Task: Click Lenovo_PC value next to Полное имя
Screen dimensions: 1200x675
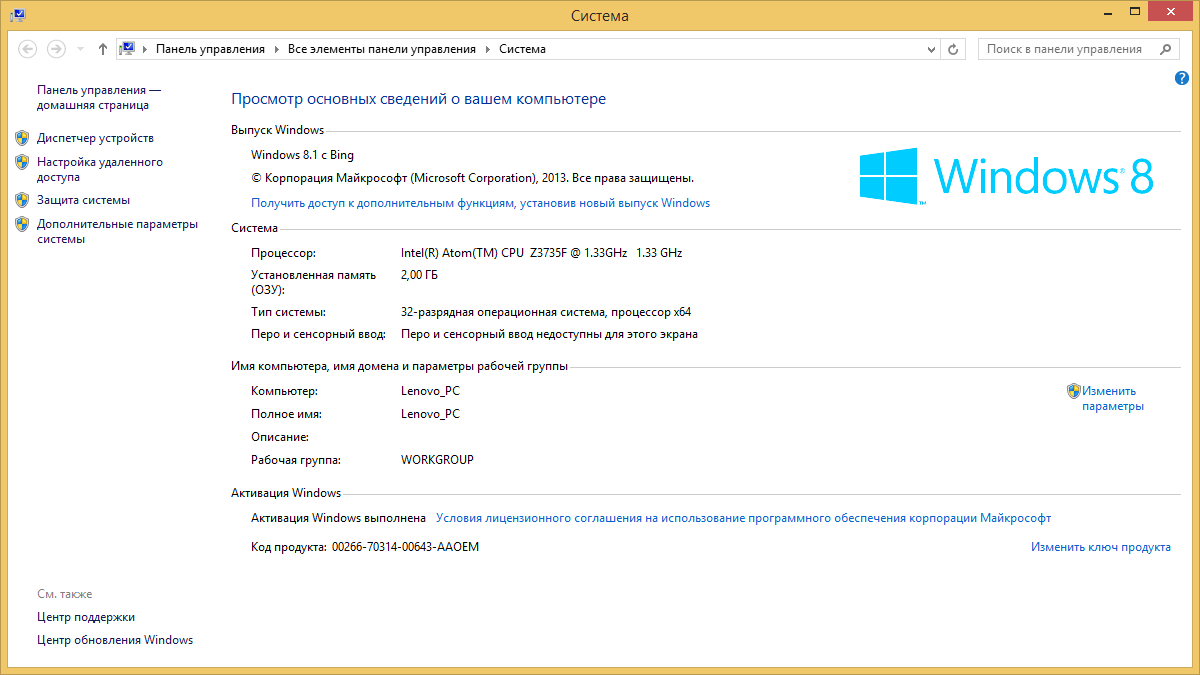Action: tap(430, 414)
